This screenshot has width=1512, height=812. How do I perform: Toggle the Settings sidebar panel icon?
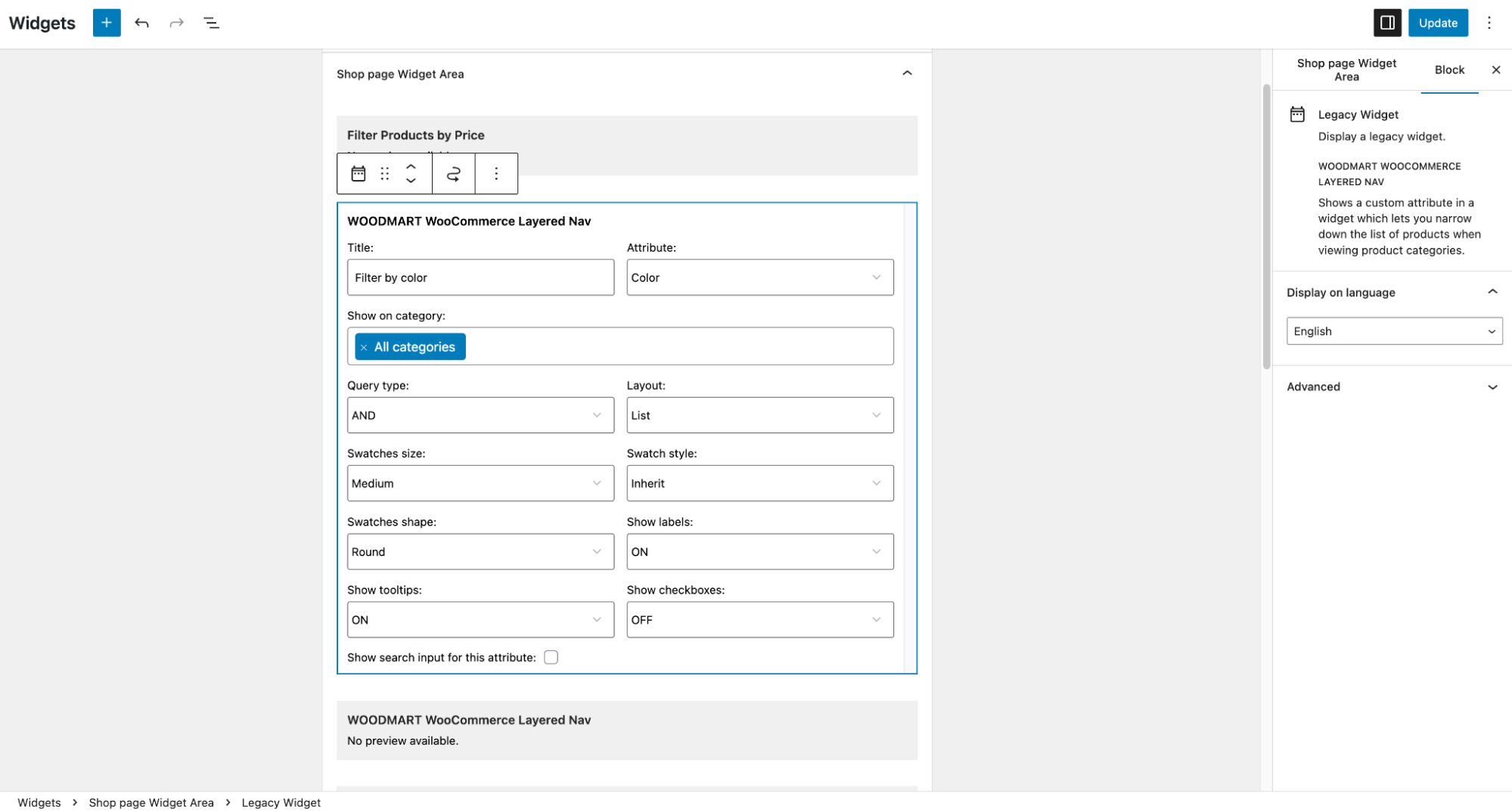1386,23
